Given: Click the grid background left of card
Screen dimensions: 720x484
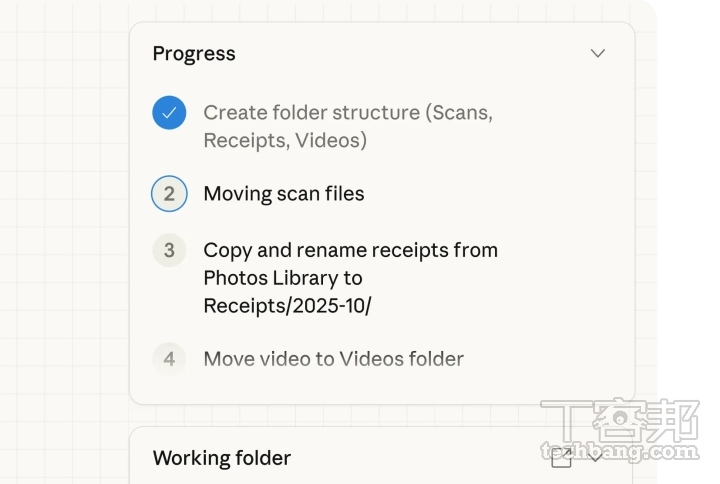Looking at the screenshot, I should [x=64, y=230].
